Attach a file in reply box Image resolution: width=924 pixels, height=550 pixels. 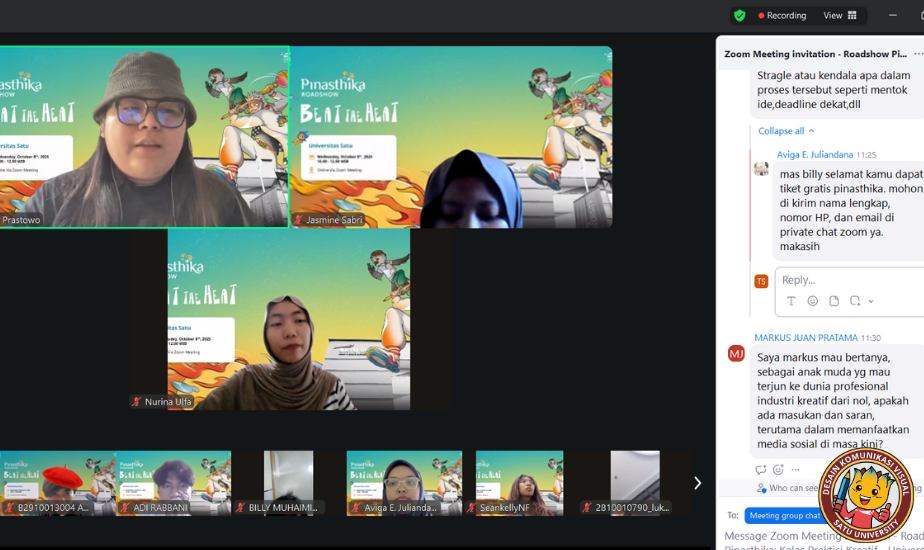834,301
